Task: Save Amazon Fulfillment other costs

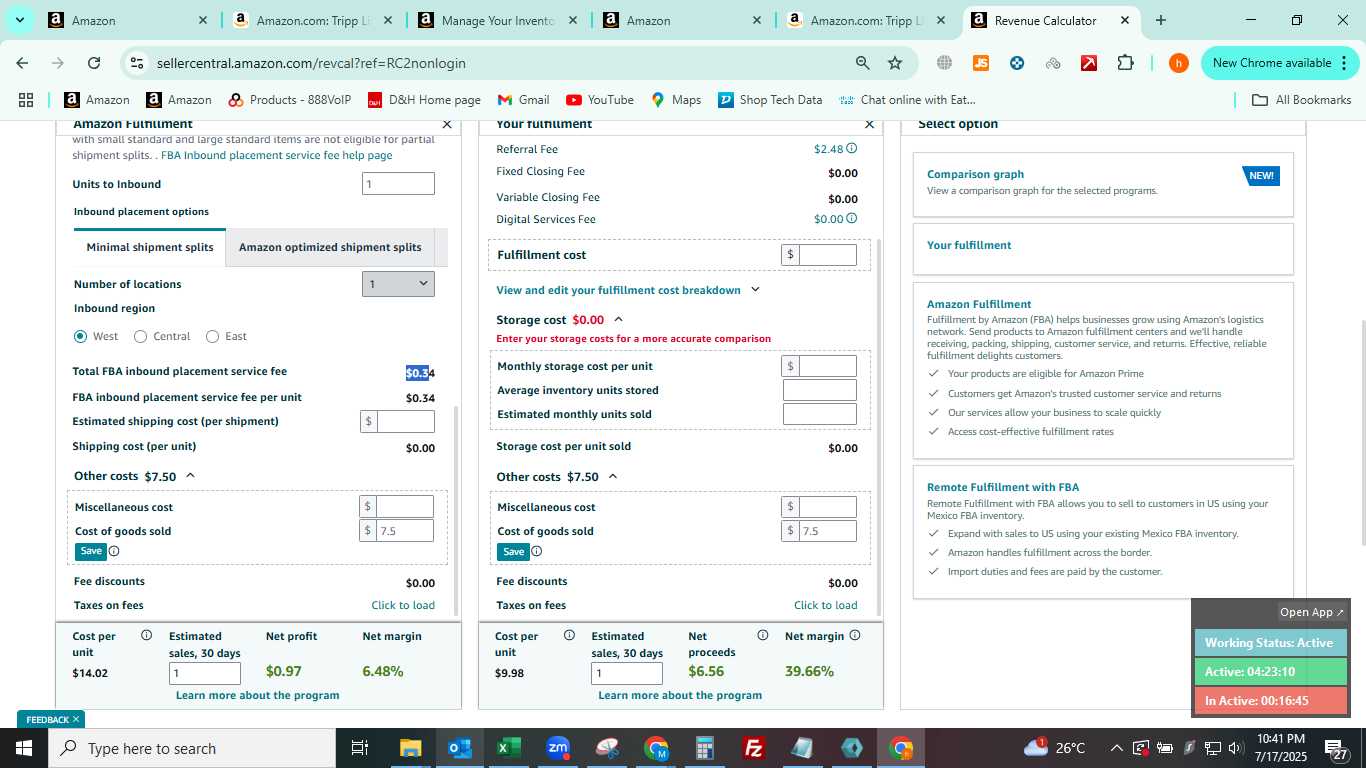Action: pyautogui.click(x=91, y=551)
